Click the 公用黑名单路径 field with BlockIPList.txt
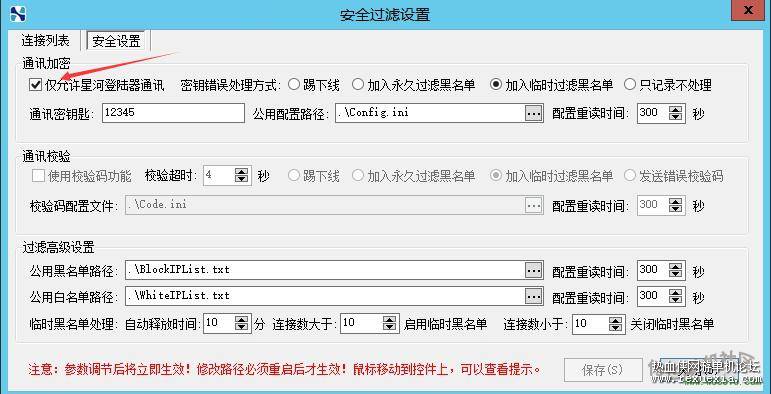771x394 pixels. click(325, 270)
